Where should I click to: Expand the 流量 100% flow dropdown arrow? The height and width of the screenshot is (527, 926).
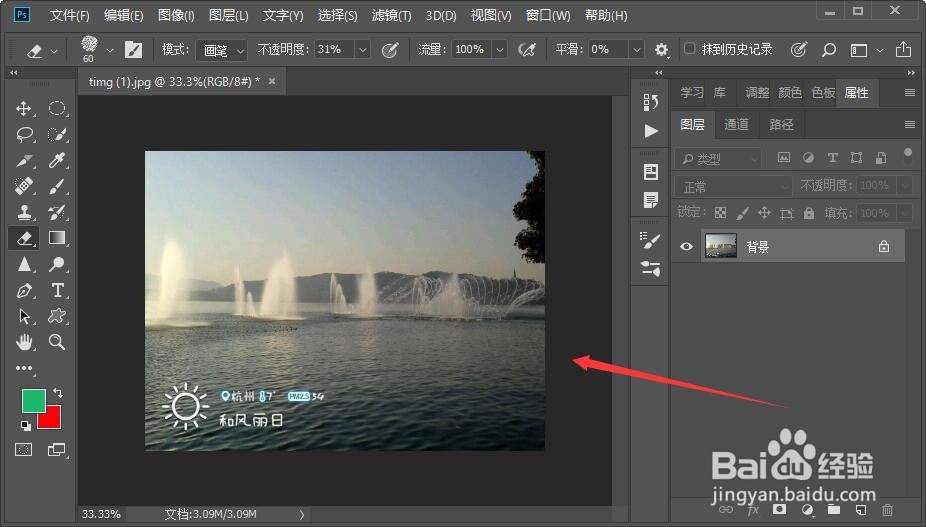(x=500, y=50)
